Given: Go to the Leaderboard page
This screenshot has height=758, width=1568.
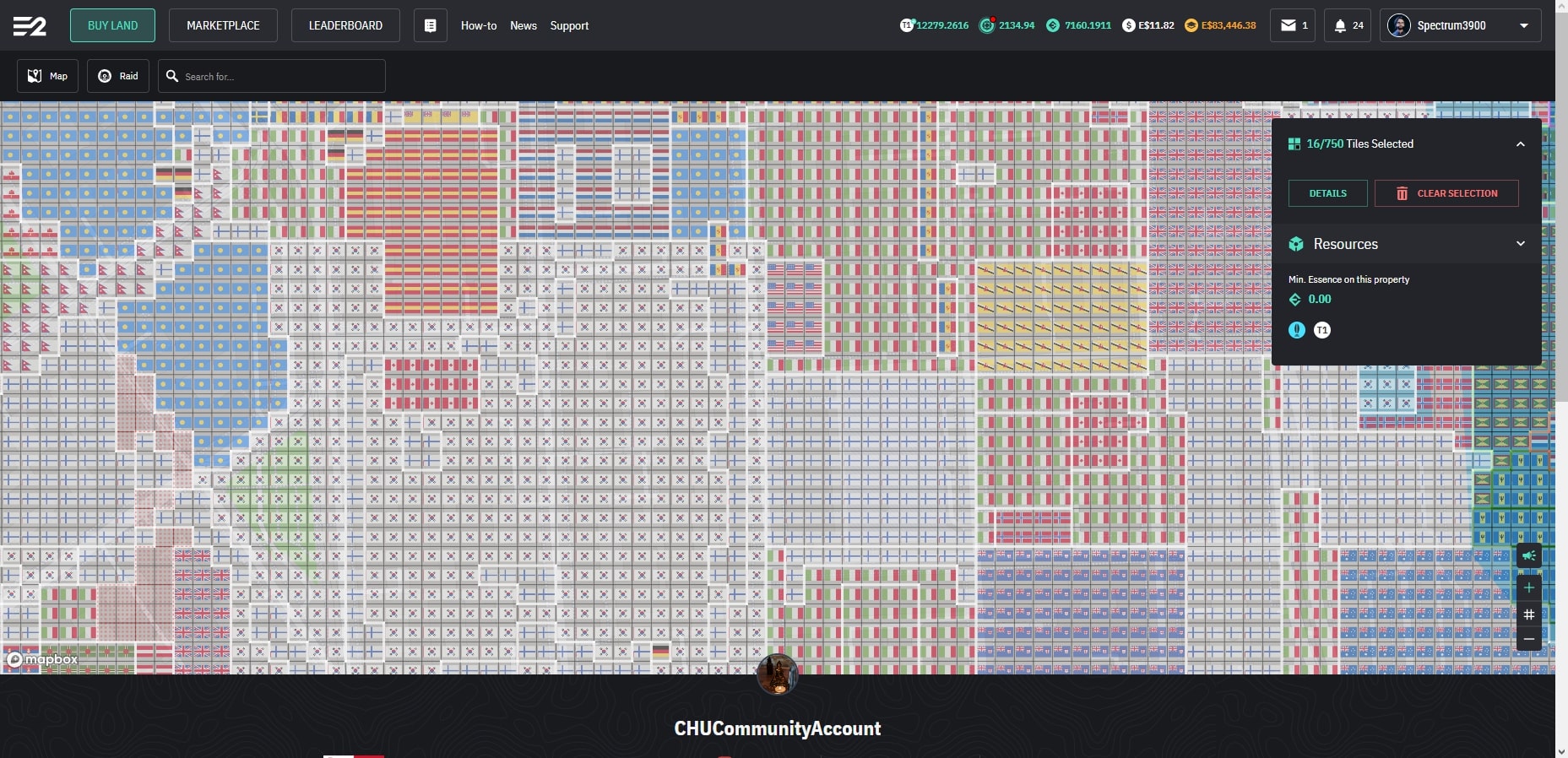Looking at the screenshot, I should (345, 25).
